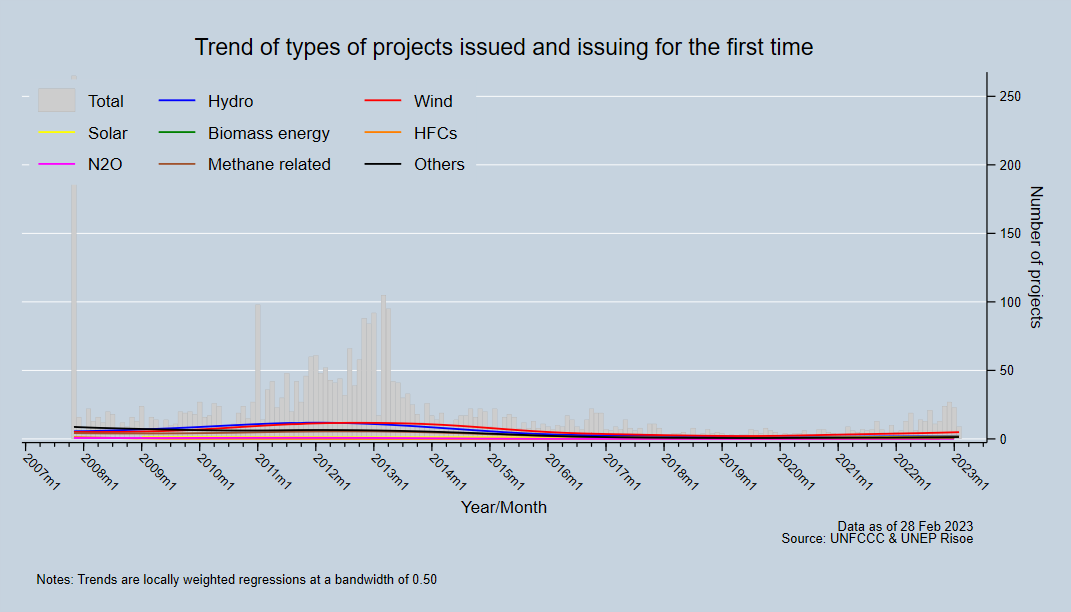Toggle the Others legend entry
1071x612 pixels.
pyautogui.click(x=438, y=164)
